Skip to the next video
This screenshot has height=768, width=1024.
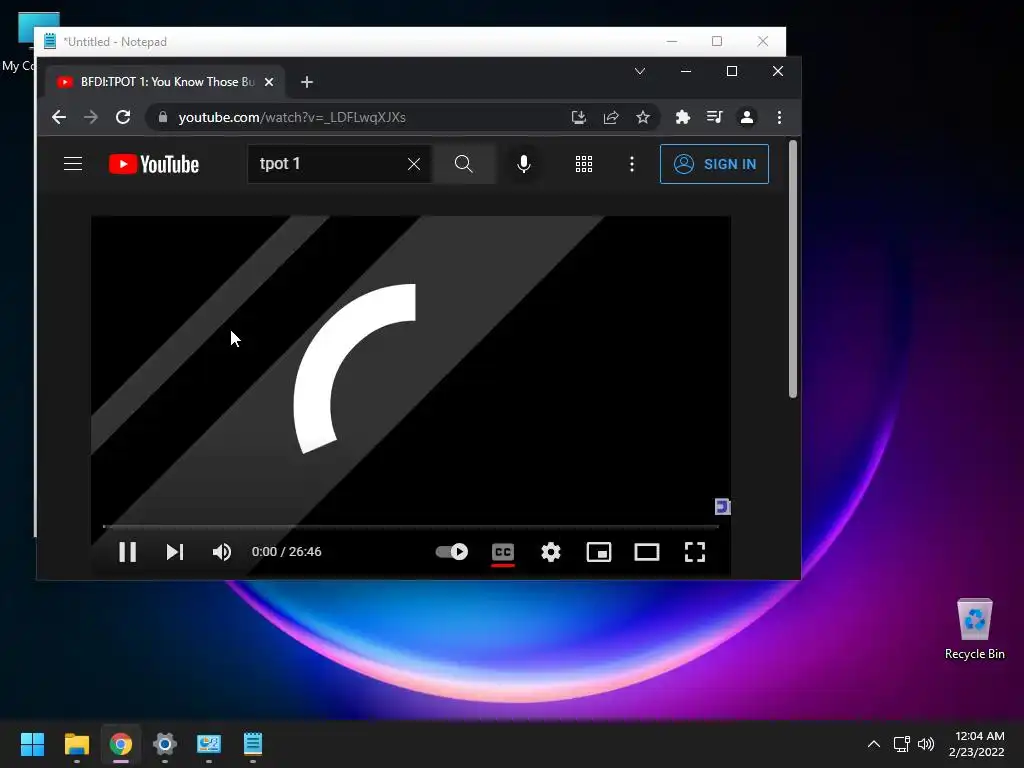174,552
